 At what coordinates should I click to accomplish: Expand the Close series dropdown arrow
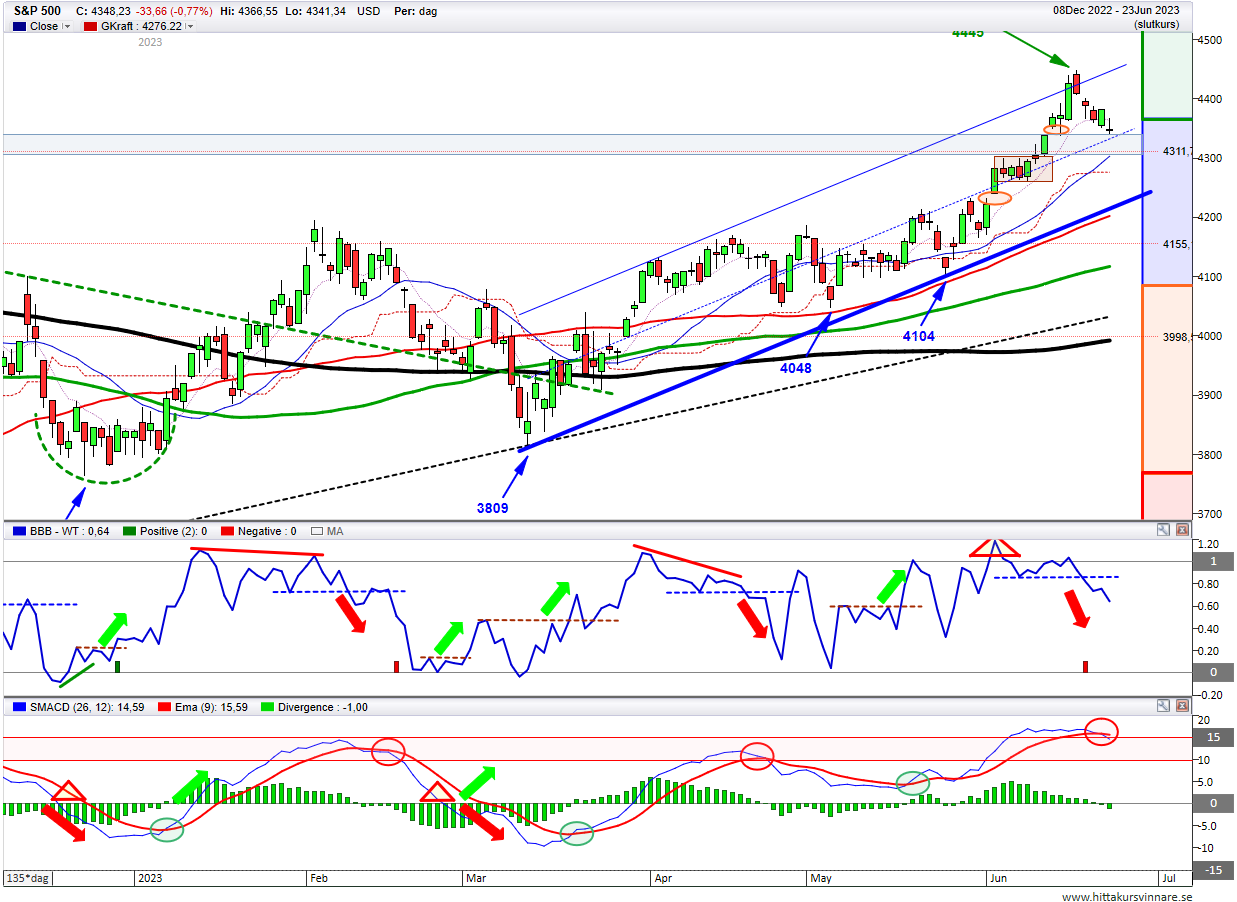coord(67,27)
